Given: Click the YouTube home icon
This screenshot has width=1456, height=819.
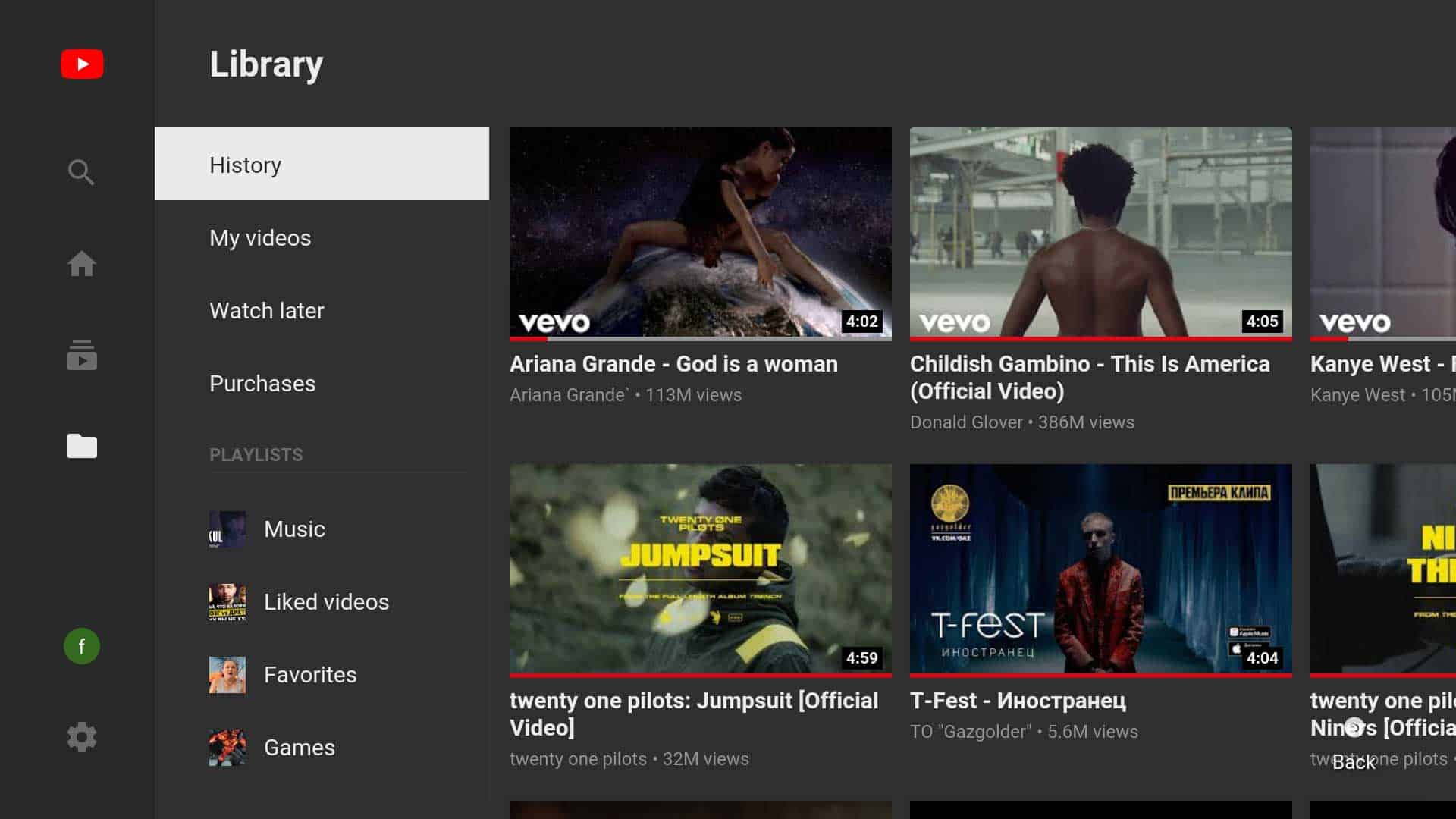Looking at the screenshot, I should [x=81, y=263].
